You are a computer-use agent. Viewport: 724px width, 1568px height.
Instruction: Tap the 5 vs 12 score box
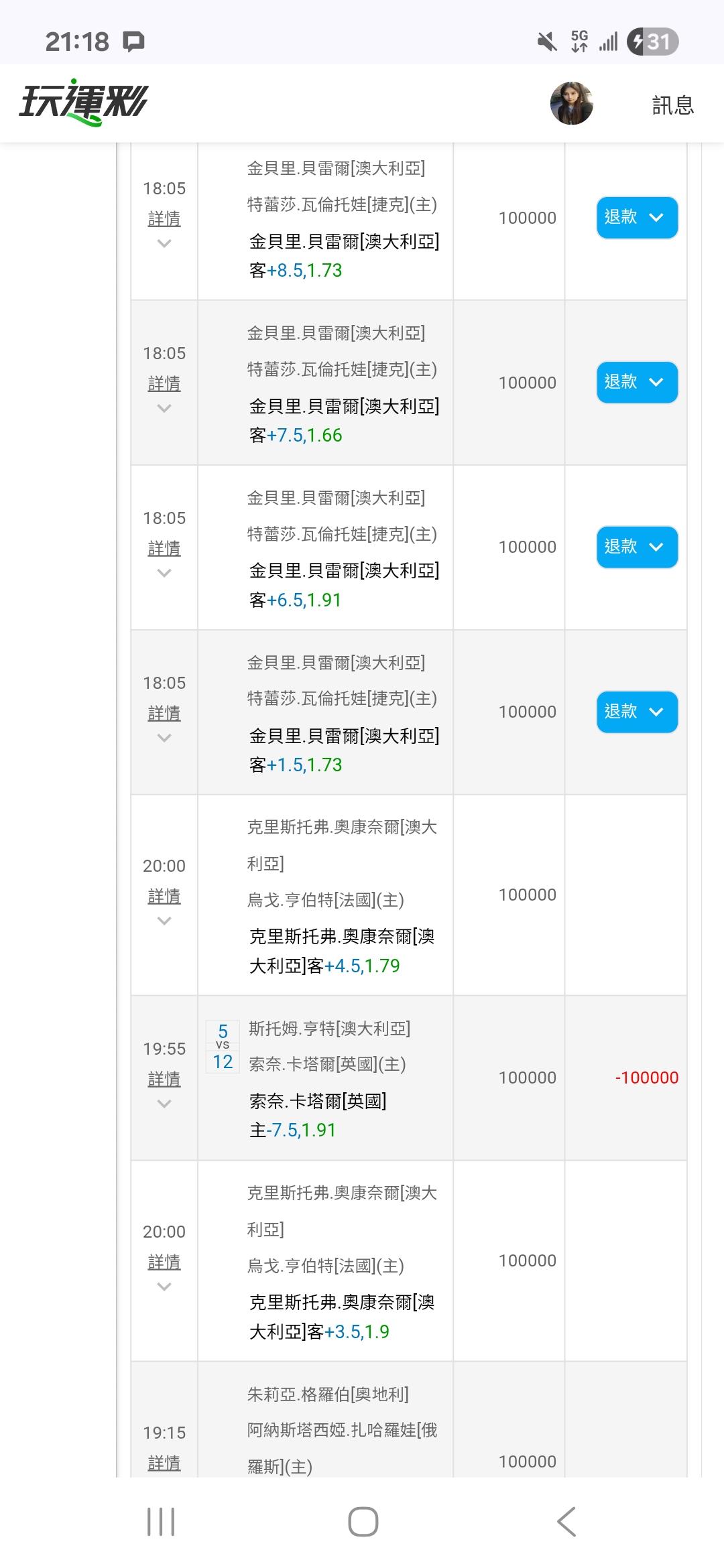pyautogui.click(x=223, y=1047)
